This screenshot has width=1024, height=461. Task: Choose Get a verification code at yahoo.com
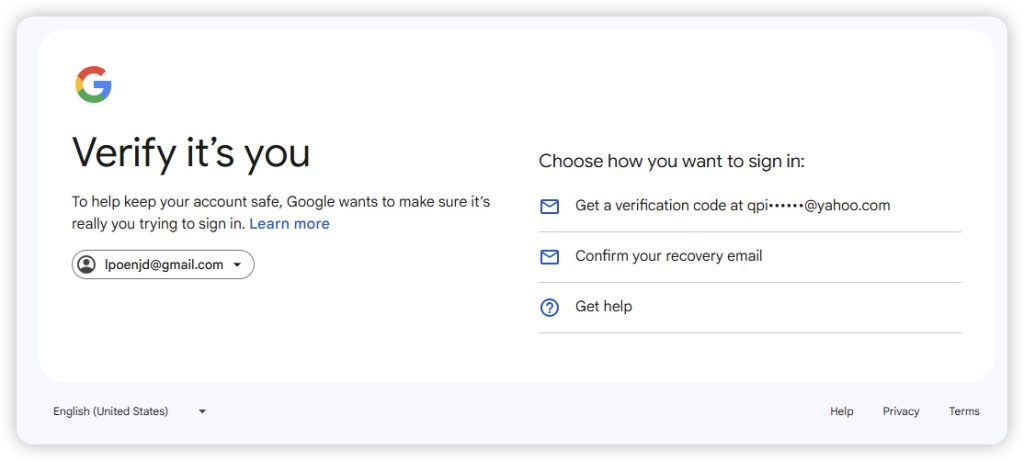click(732, 206)
